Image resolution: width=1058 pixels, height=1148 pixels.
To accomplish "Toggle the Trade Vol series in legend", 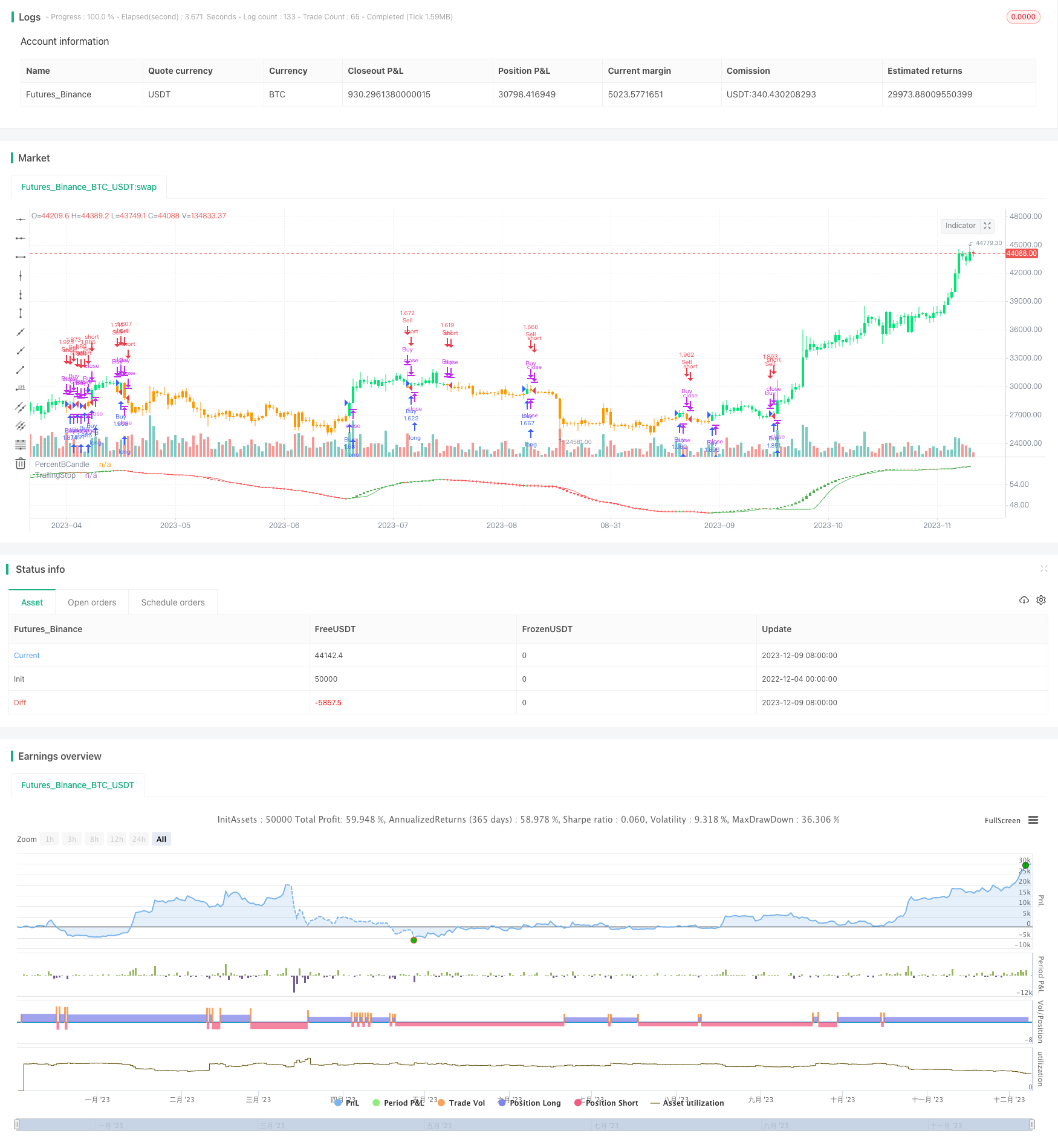I will (x=461, y=1103).
